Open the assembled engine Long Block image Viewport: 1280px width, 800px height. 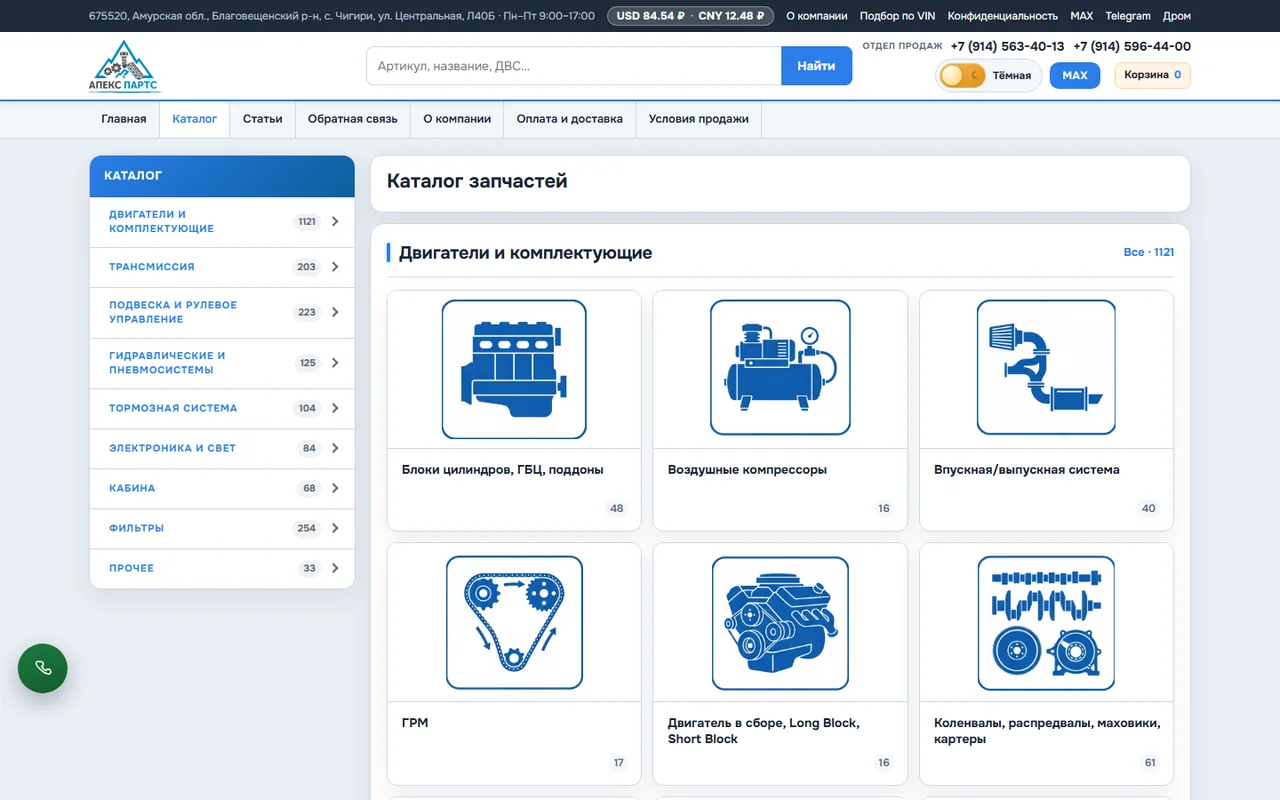click(x=780, y=622)
